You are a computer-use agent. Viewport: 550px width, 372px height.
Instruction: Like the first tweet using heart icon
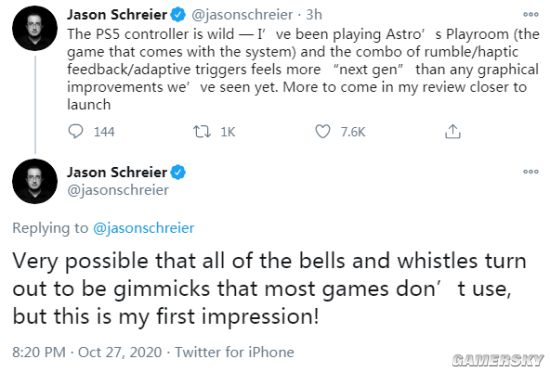coord(323,132)
